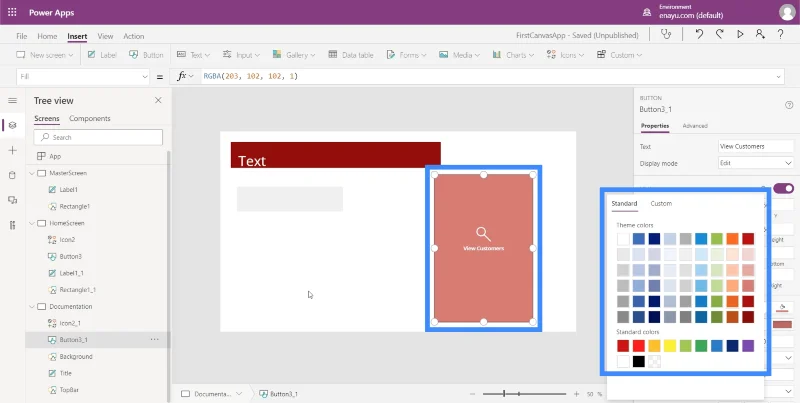Screen dimensions: 800x403
Task: Open the app launcher waffle icon
Action: click(12, 12)
